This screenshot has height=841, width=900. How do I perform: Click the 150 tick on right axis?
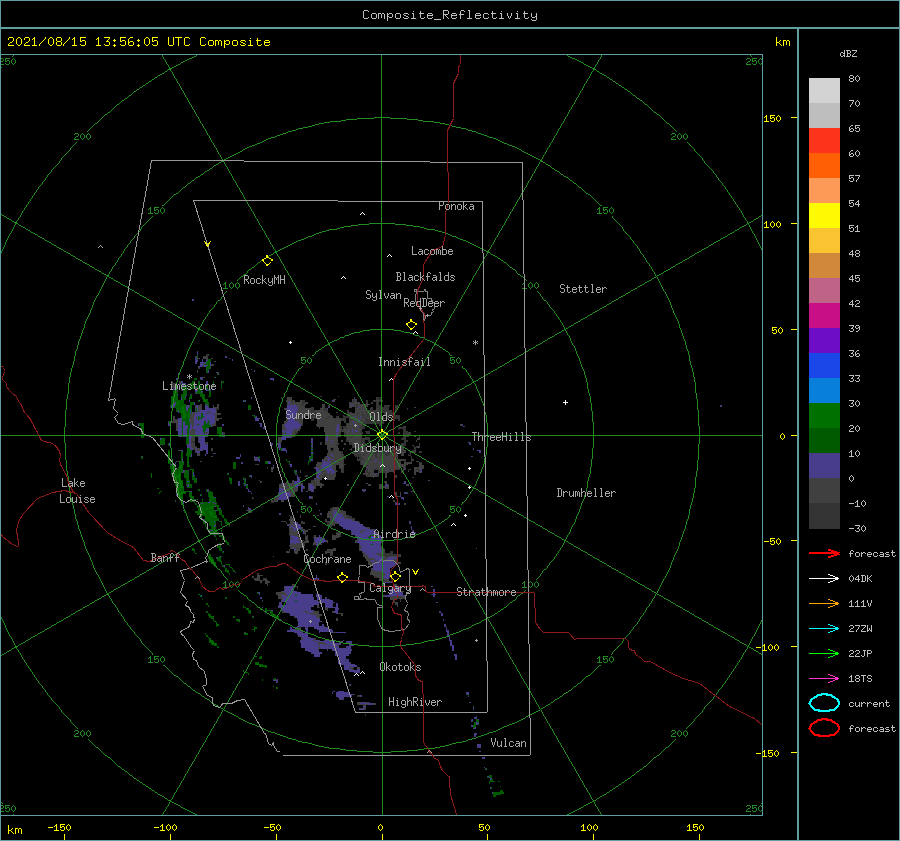click(772, 118)
